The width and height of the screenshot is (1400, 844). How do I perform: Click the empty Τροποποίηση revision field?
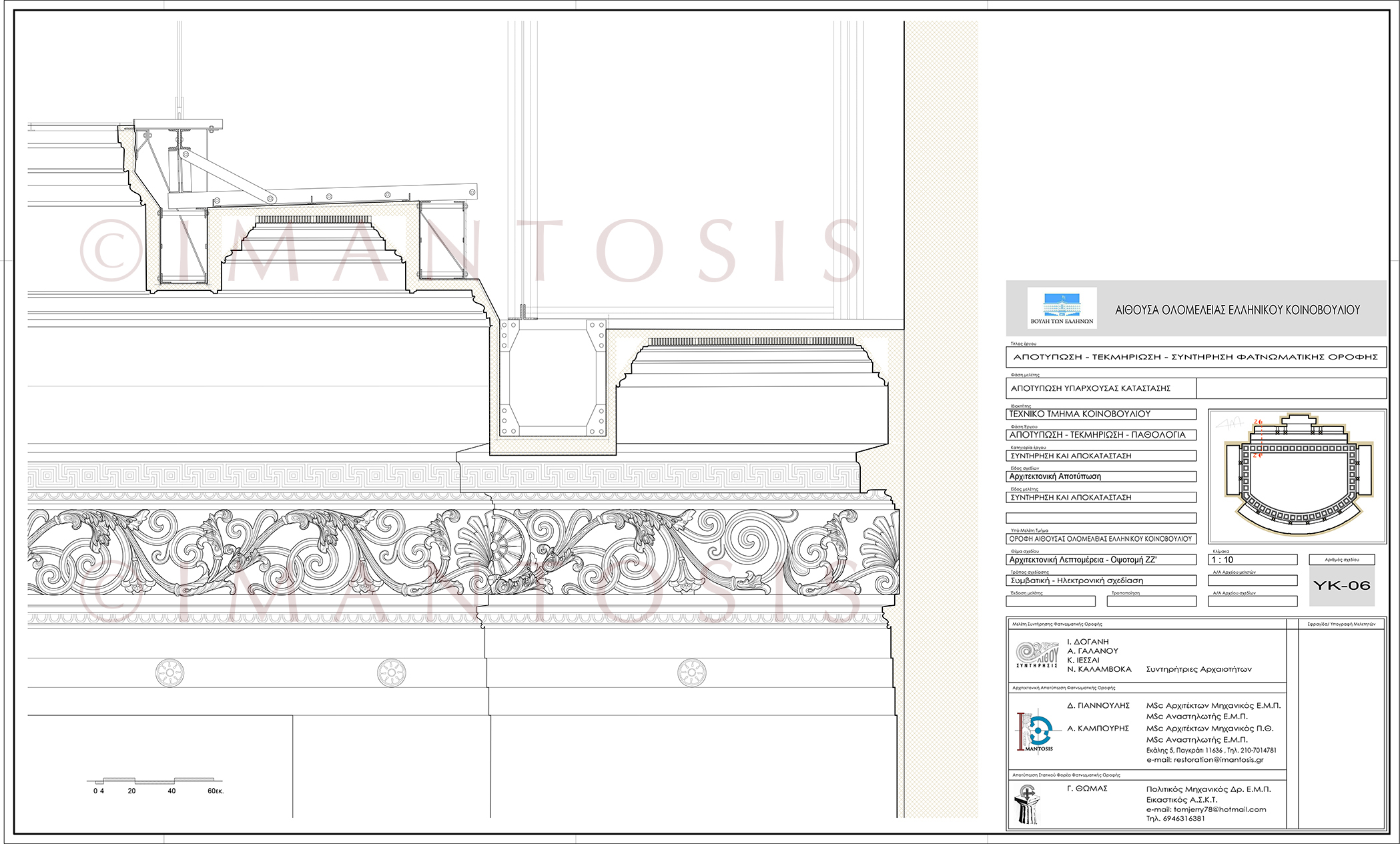click(x=1151, y=601)
